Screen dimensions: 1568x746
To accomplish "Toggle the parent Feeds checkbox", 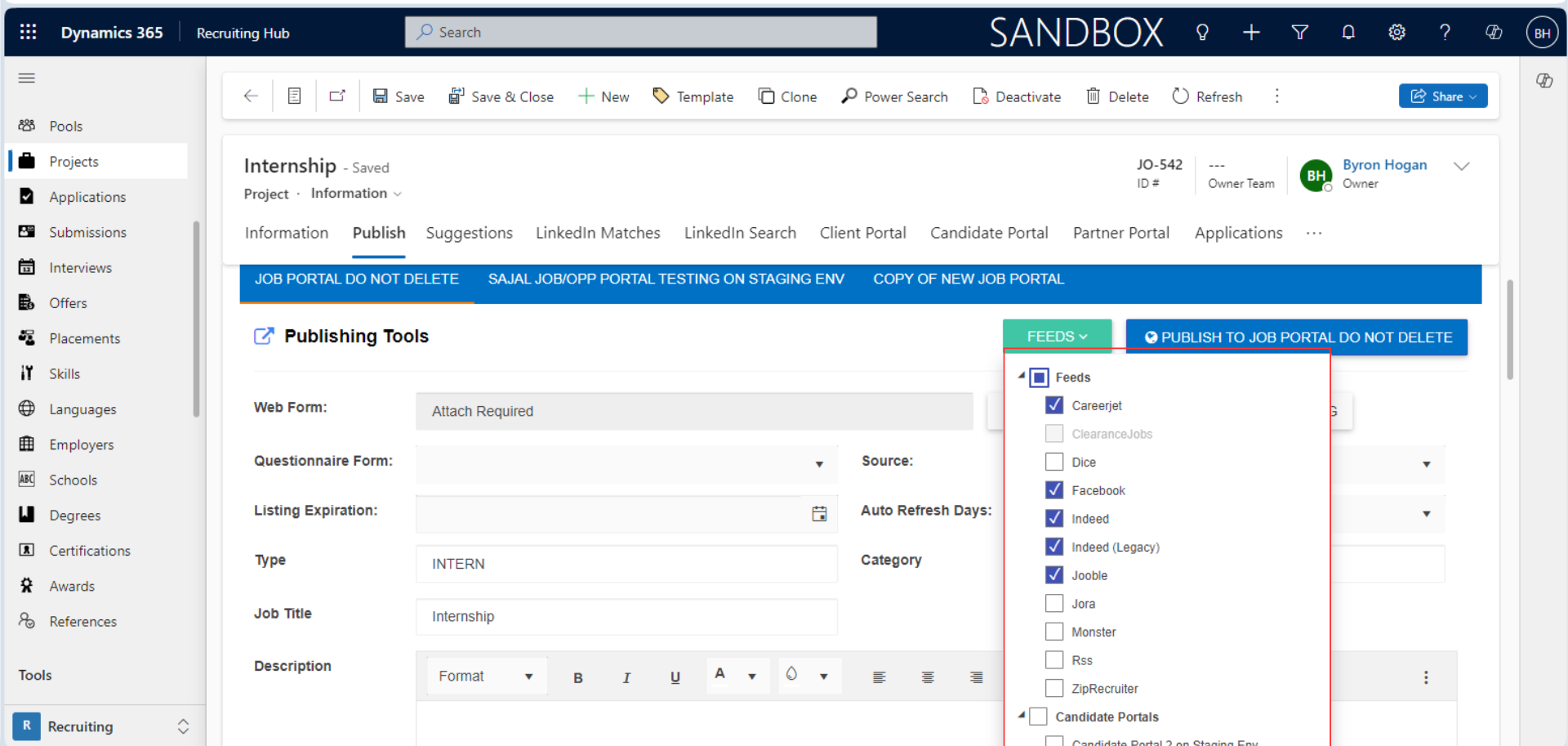I will point(1039,377).
